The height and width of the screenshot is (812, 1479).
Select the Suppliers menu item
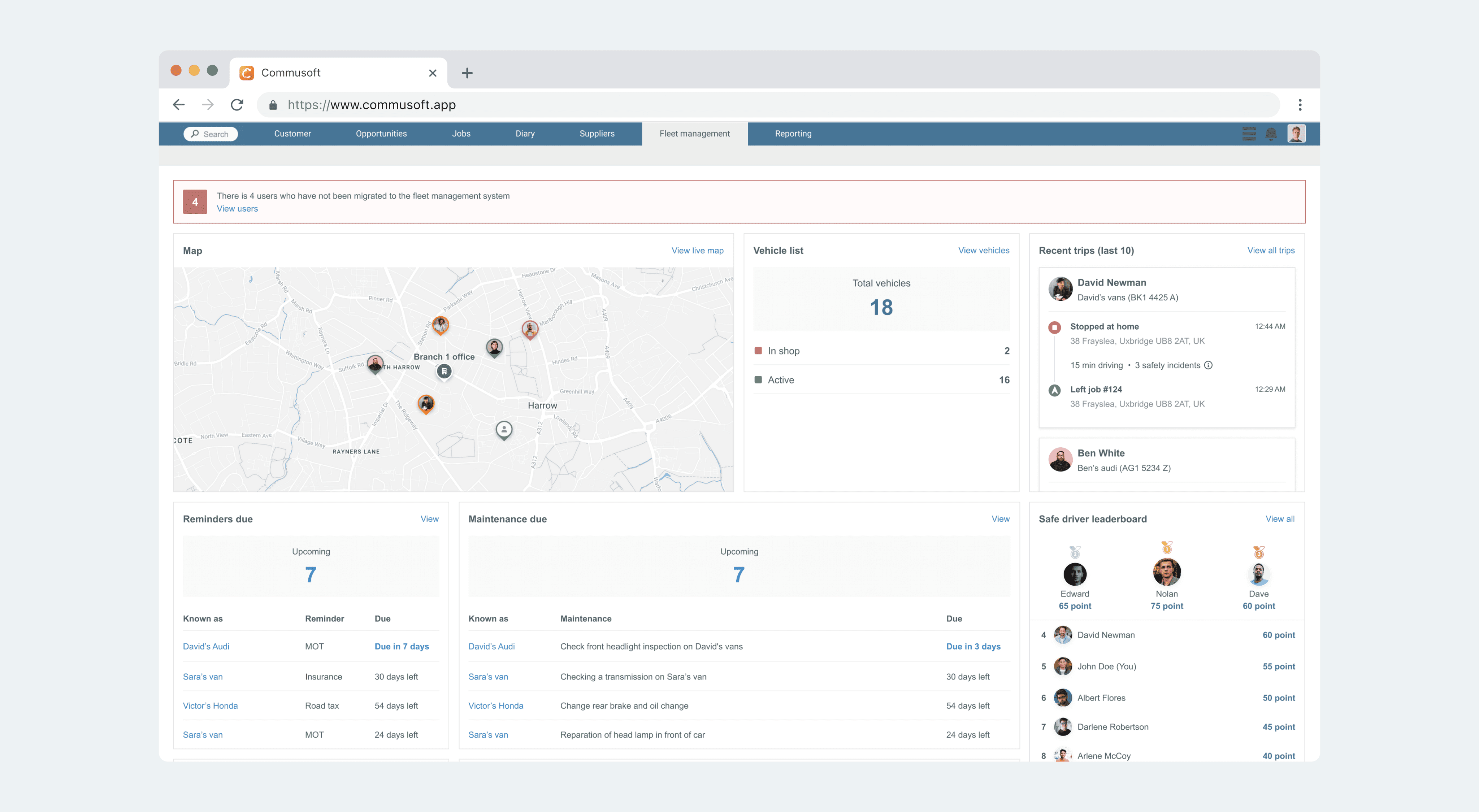[597, 134]
